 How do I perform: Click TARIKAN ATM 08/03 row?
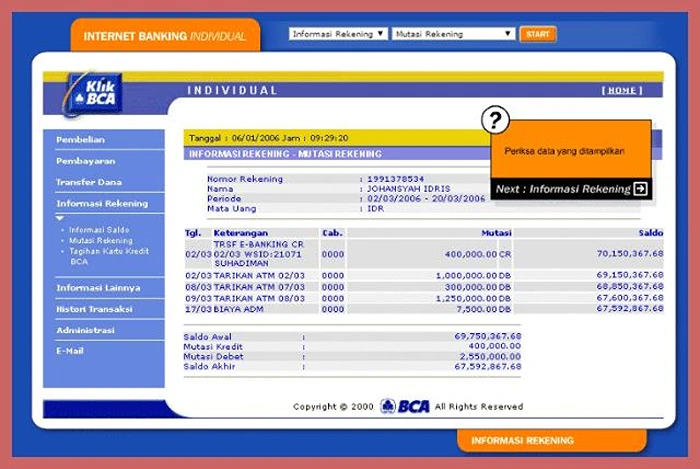coord(424,298)
